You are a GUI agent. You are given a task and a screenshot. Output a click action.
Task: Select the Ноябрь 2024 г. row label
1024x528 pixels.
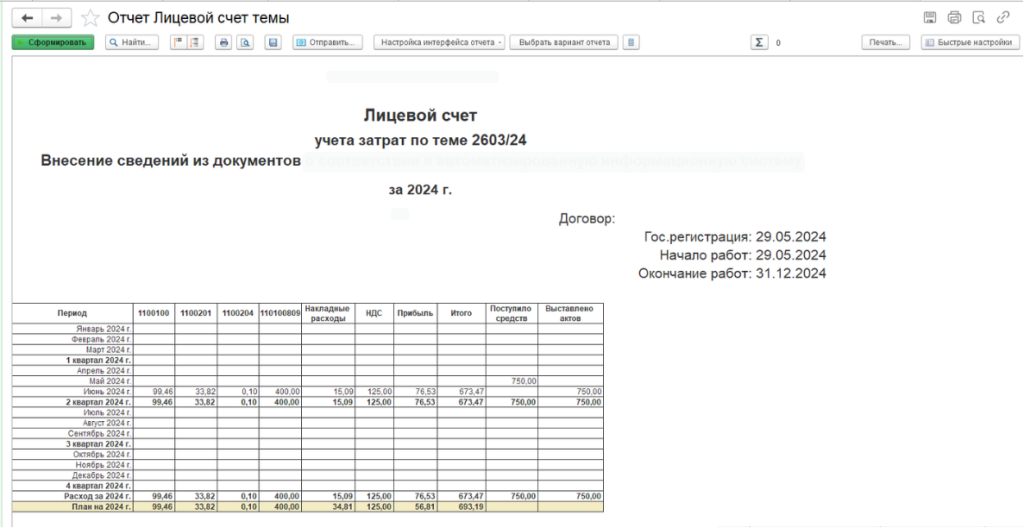(72, 465)
